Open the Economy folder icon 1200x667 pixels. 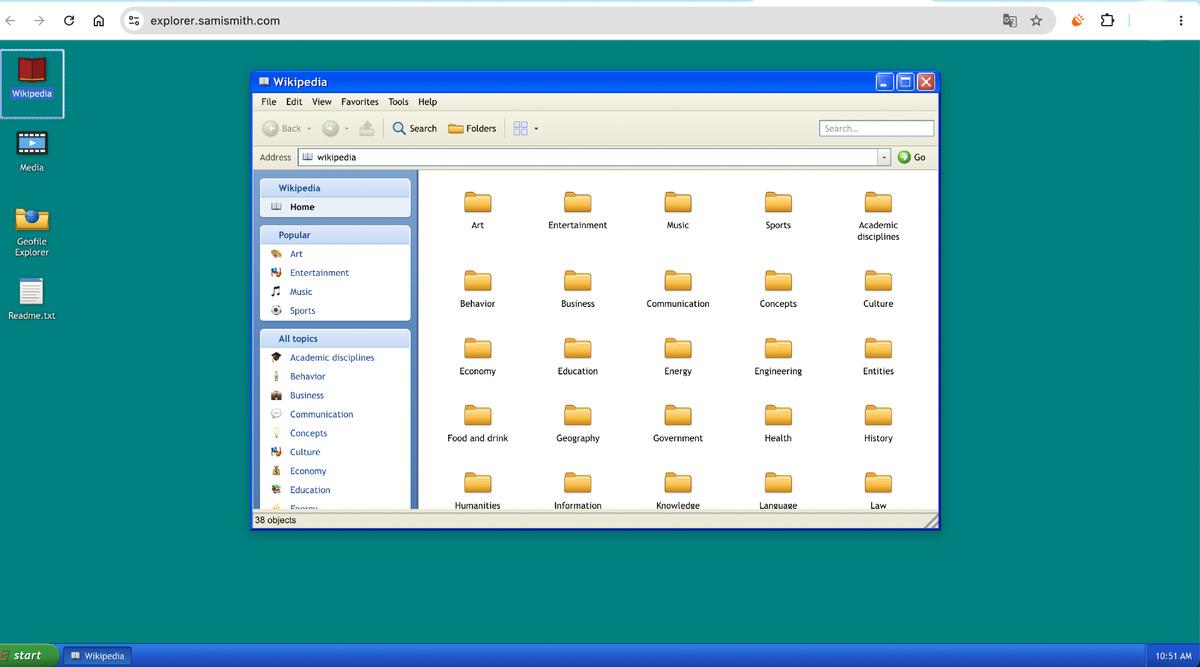477,348
